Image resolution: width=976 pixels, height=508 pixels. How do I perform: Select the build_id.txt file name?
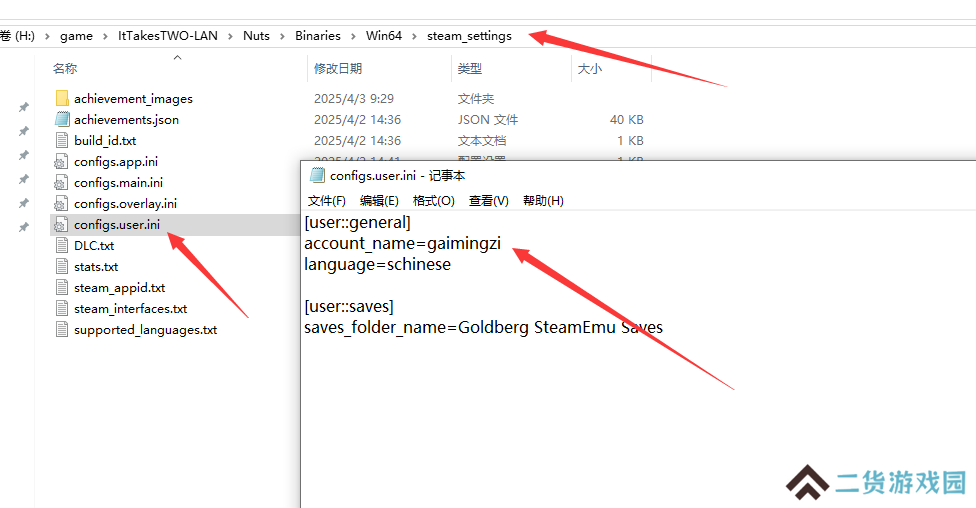(105, 141)
